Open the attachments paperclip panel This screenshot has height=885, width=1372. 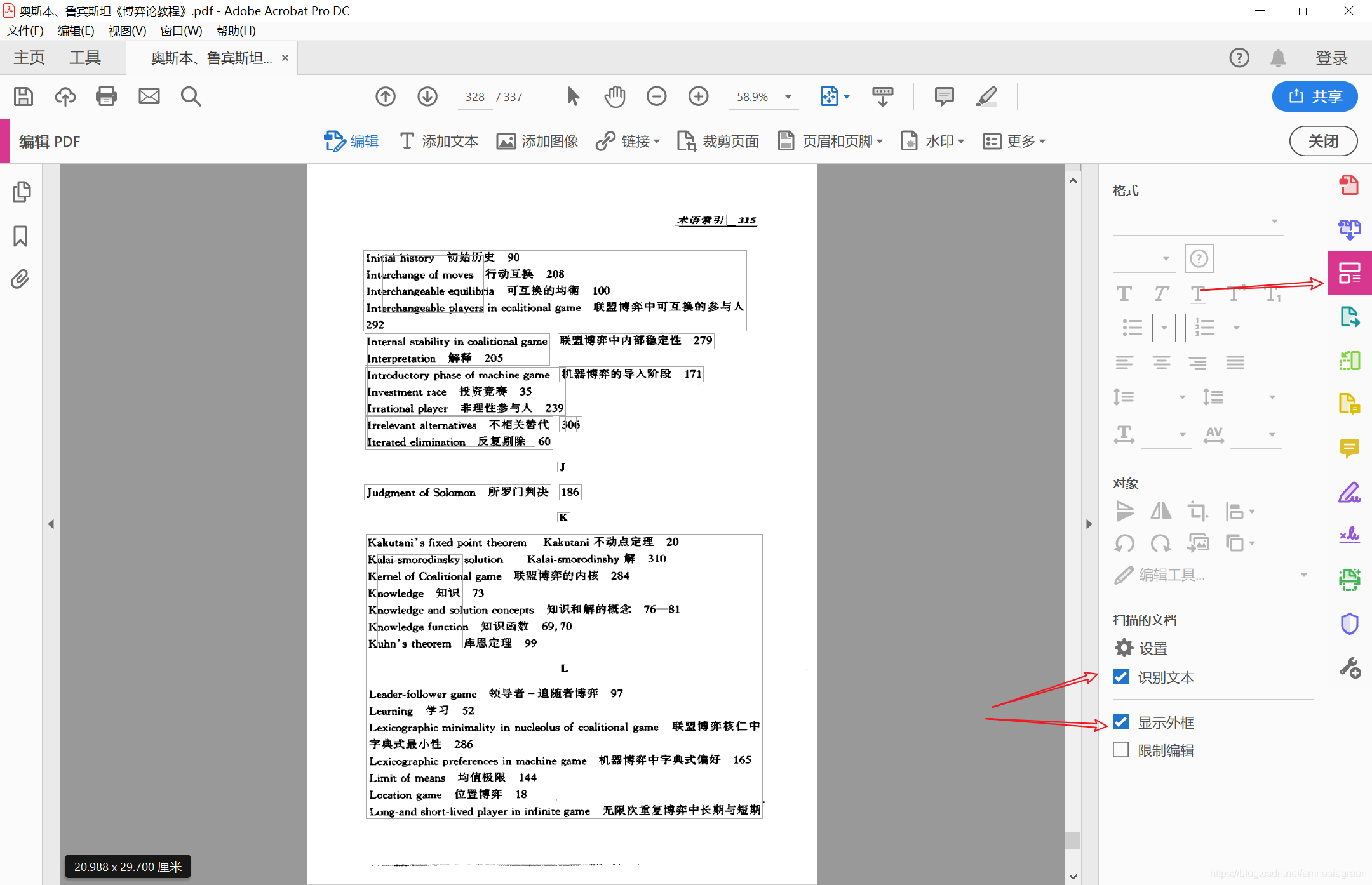point(20,279)
